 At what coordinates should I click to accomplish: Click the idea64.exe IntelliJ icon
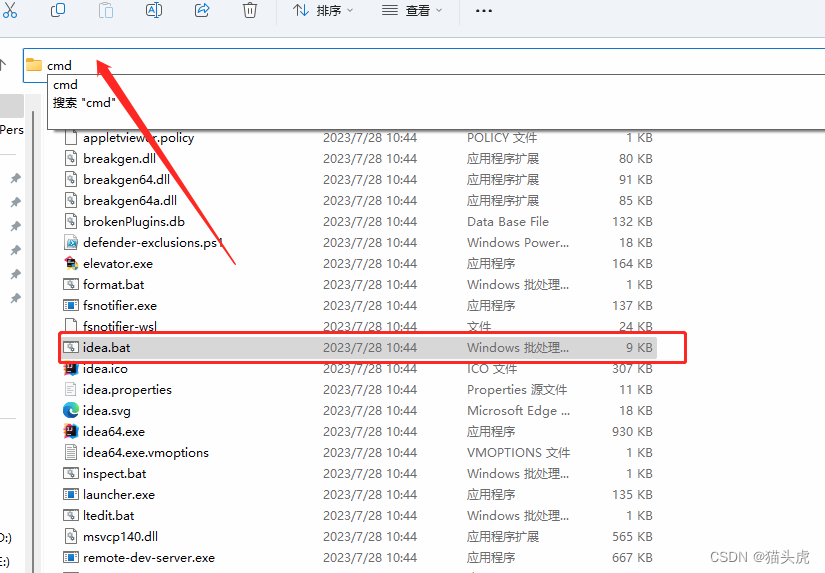tap(71, 431)
